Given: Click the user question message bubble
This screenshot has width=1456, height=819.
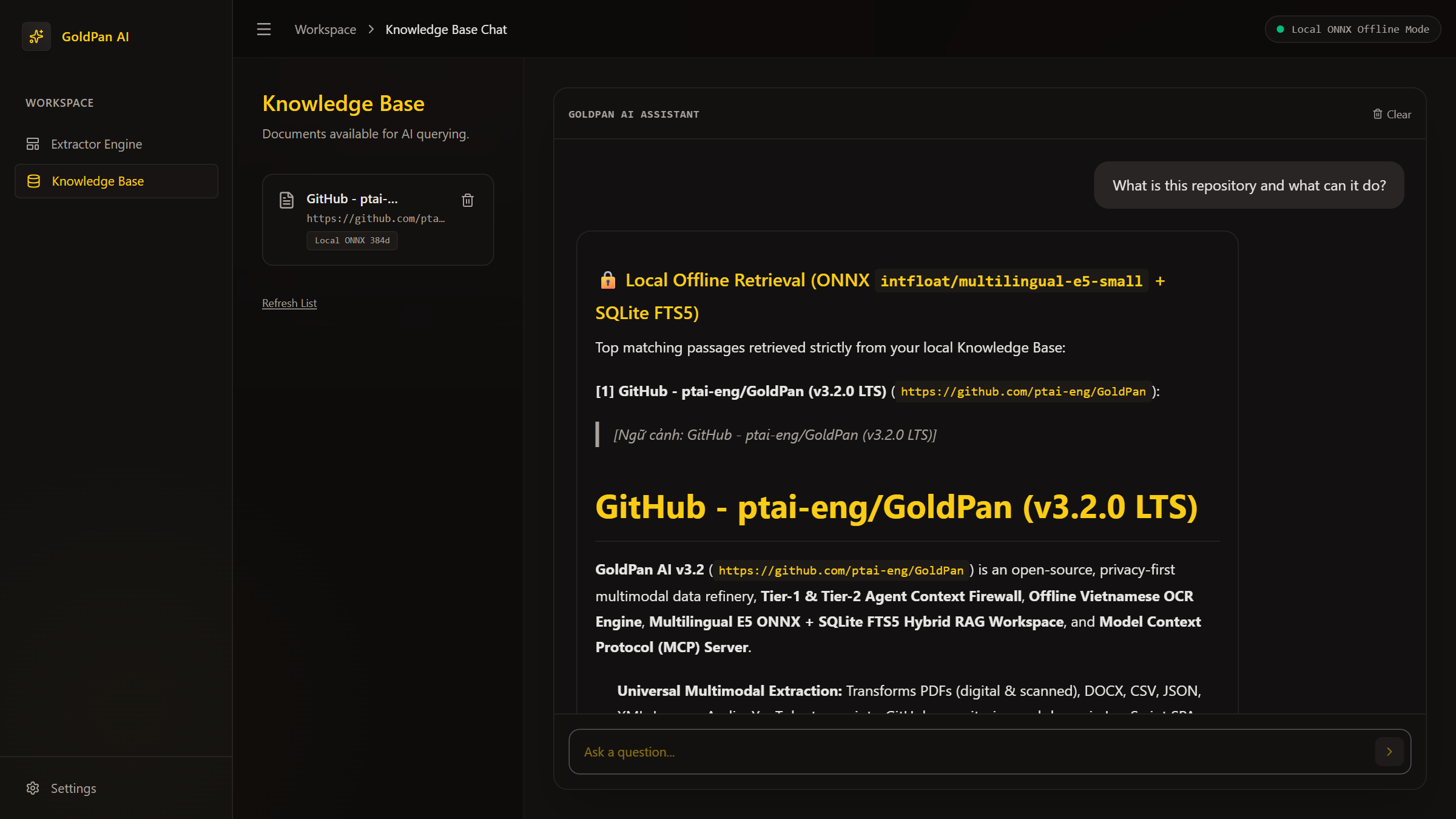Looking at the screenshot, I should pos(1249,185).
